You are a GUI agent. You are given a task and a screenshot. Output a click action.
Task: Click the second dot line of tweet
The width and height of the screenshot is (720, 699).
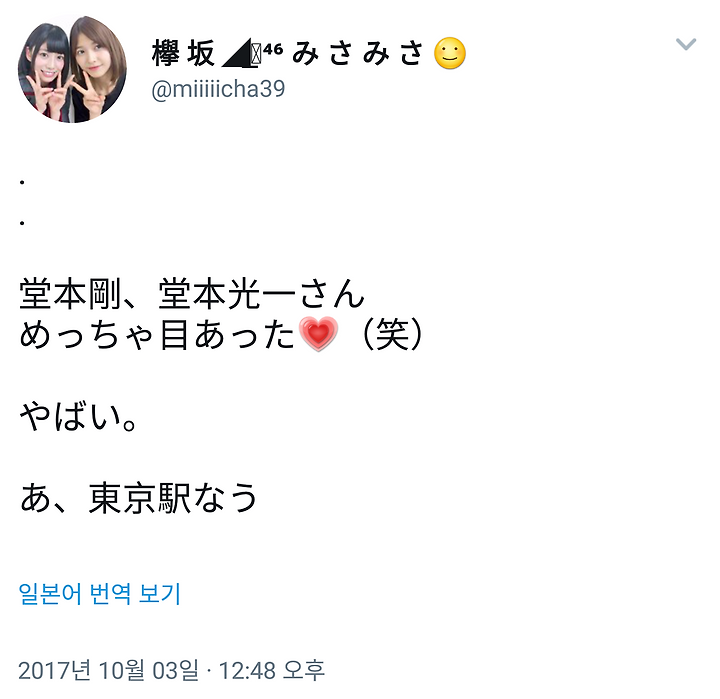22,223
